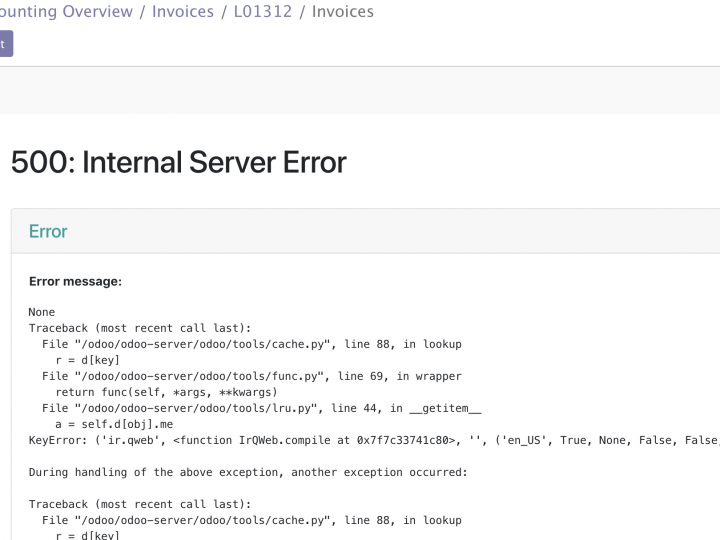Click the slash separator between L01312 and Invoices
720x540 pixels.
301,12
